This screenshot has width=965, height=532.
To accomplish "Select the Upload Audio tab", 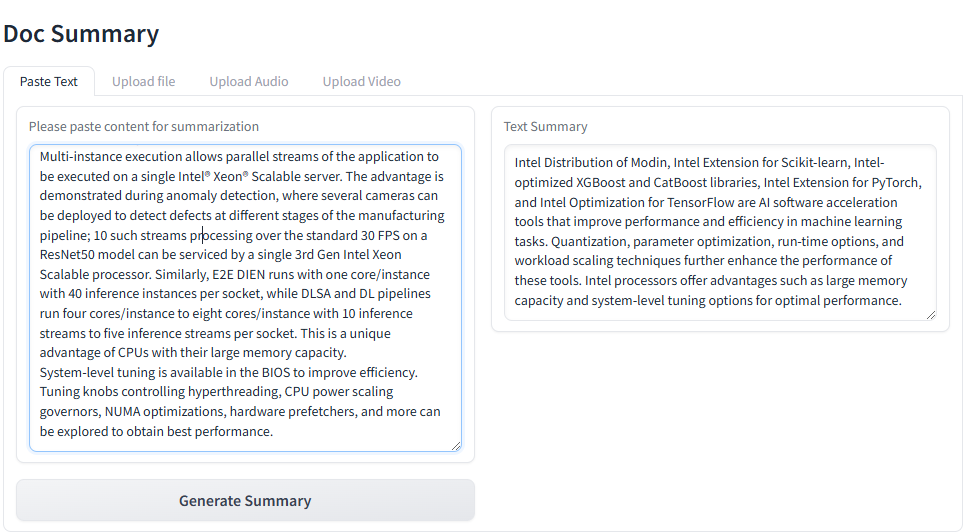I will (x=249, y=82).
